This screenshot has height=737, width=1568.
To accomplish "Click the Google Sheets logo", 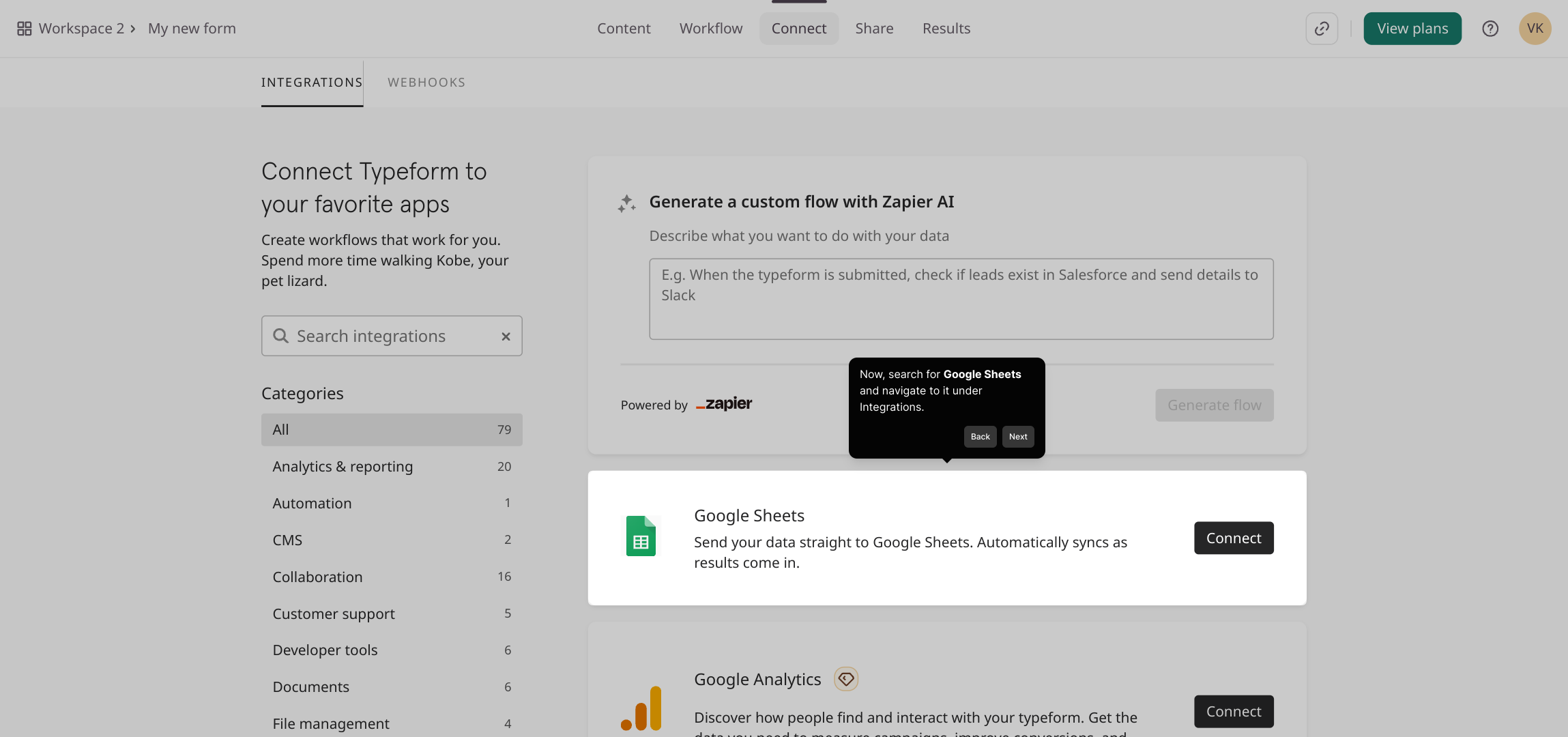I will tap(641, 536).
